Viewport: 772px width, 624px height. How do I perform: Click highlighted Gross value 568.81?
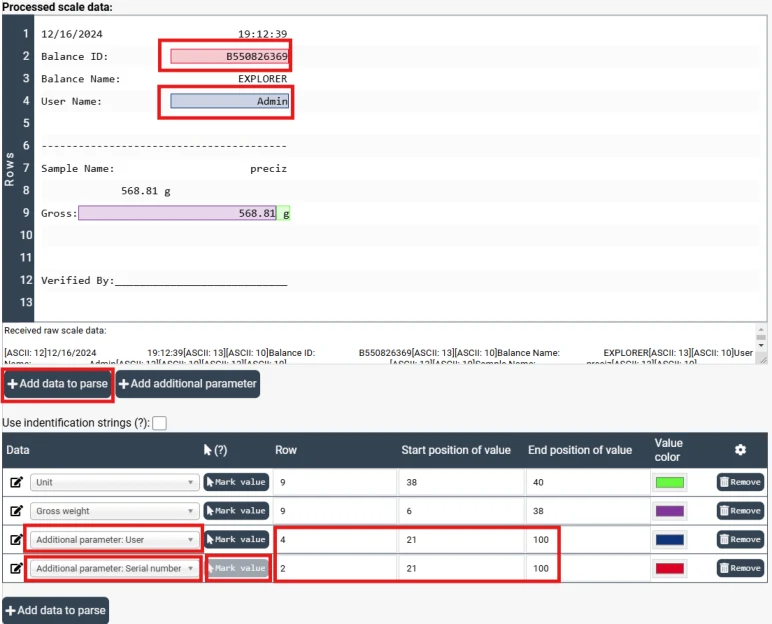tap(177, 213)
